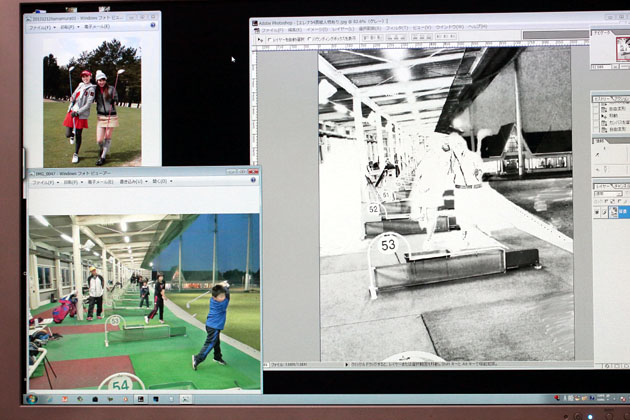Click the red system tray icon

pos(557,398)
